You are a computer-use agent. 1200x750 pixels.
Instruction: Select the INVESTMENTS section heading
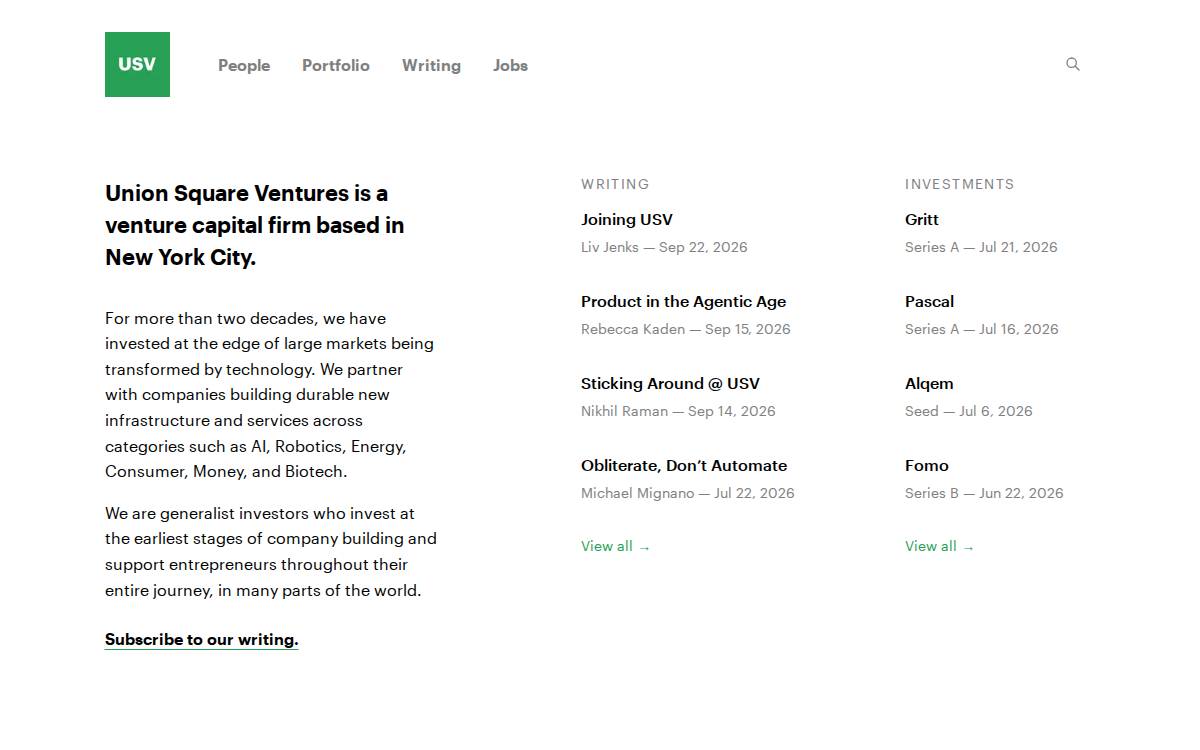[x=960, y=184]
